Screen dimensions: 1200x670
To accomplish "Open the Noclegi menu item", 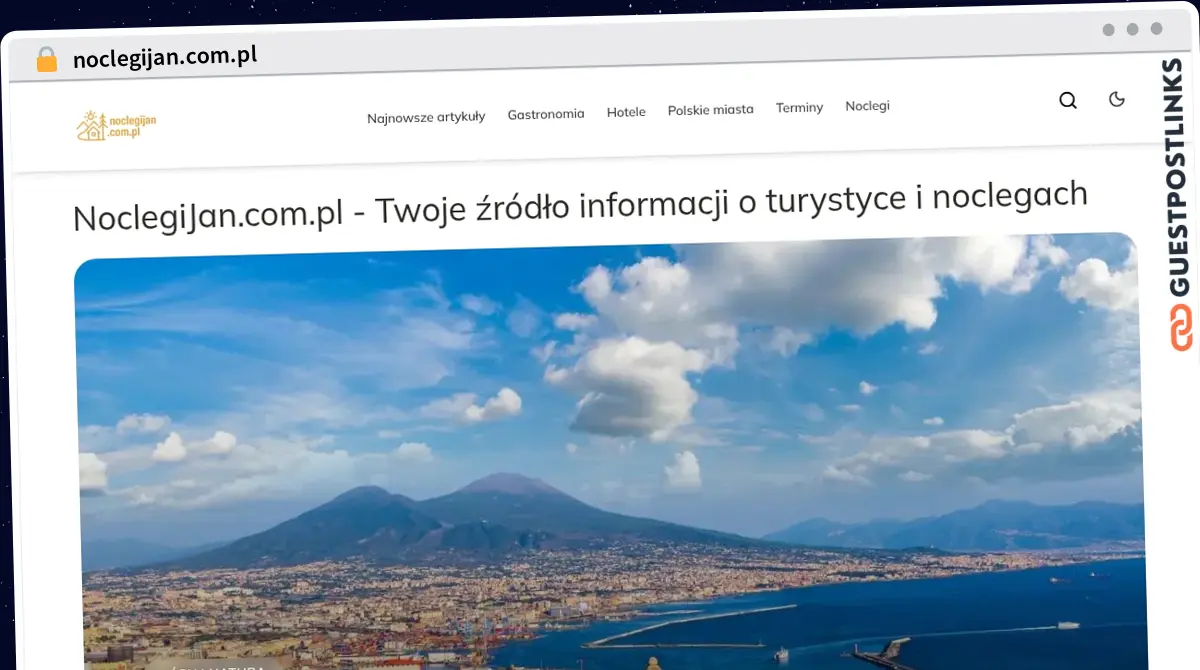I will [x=867, y=105].
